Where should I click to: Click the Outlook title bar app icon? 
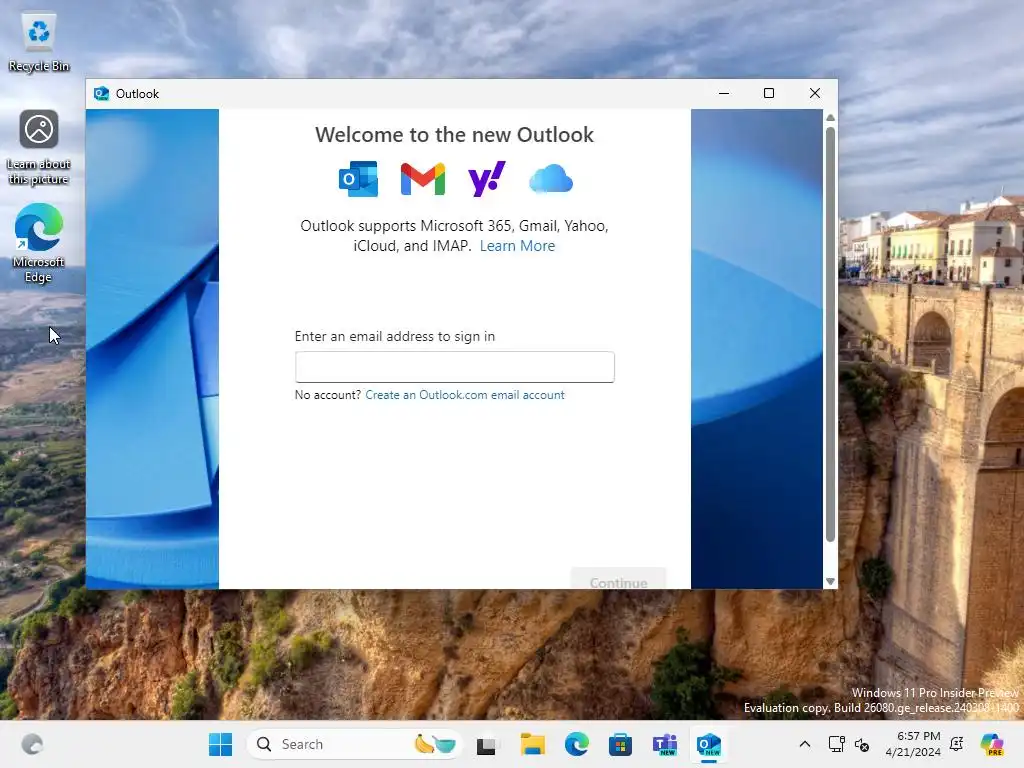(101, 93)
